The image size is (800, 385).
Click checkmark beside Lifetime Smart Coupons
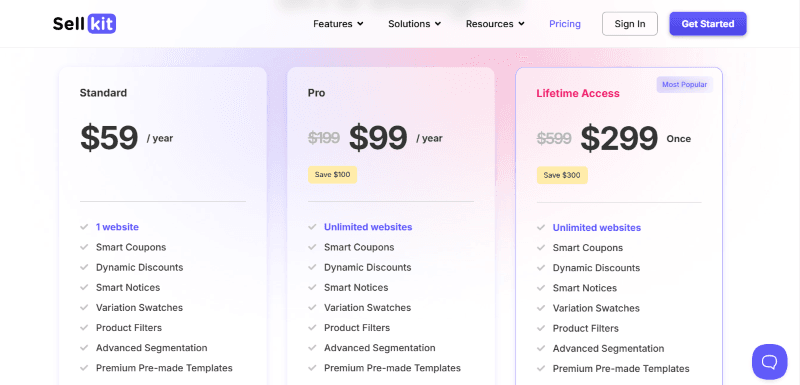pos(541,248)
